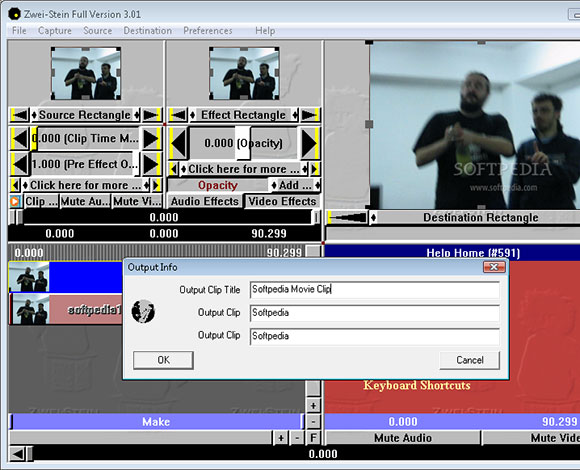Increase the Clip Time value with right arrow

tap(151, 139)
